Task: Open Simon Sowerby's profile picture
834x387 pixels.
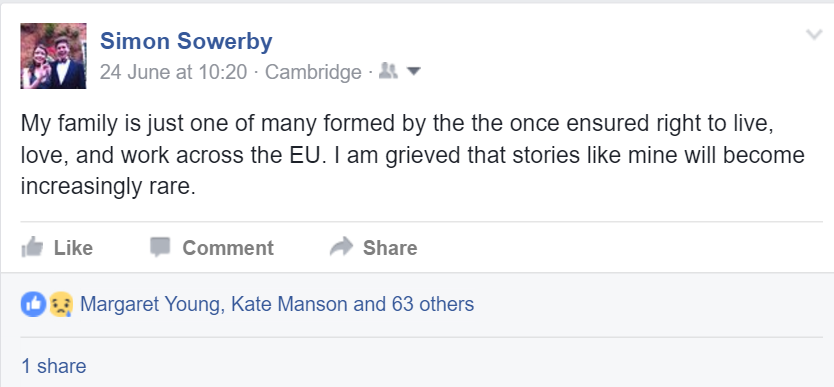Action: click(x=53, y=56)
